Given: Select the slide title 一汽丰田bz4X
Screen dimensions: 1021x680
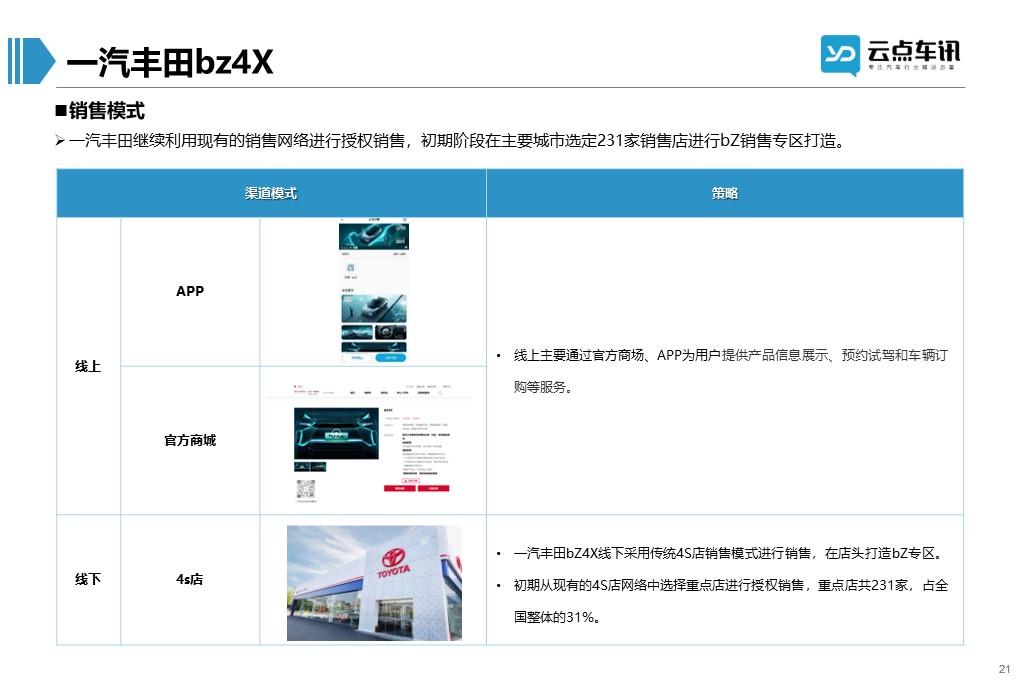Looking at the screenshot, I should tap(169, 62).
